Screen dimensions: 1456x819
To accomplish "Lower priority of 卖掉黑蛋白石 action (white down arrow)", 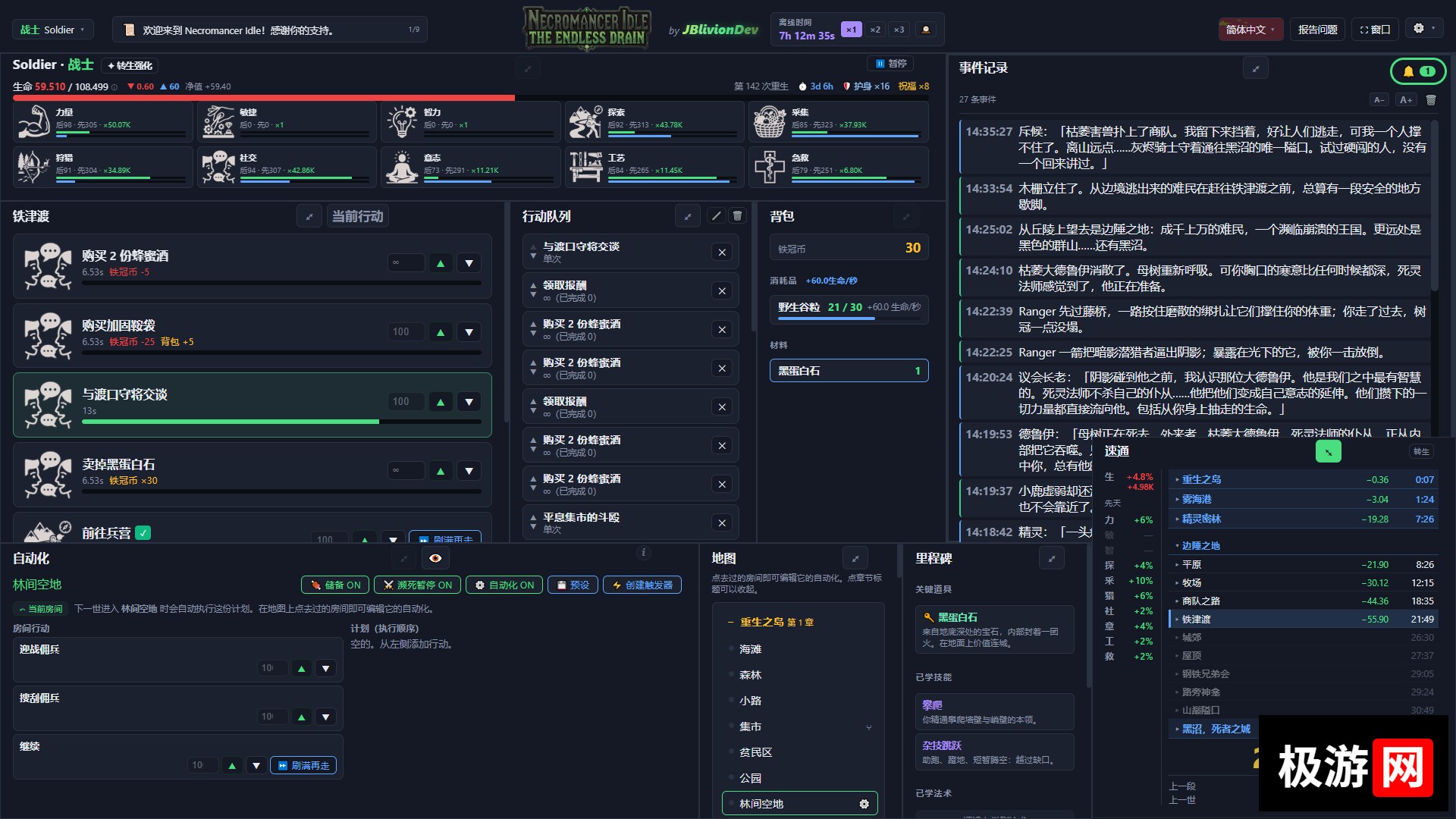I will pos(469,471).
